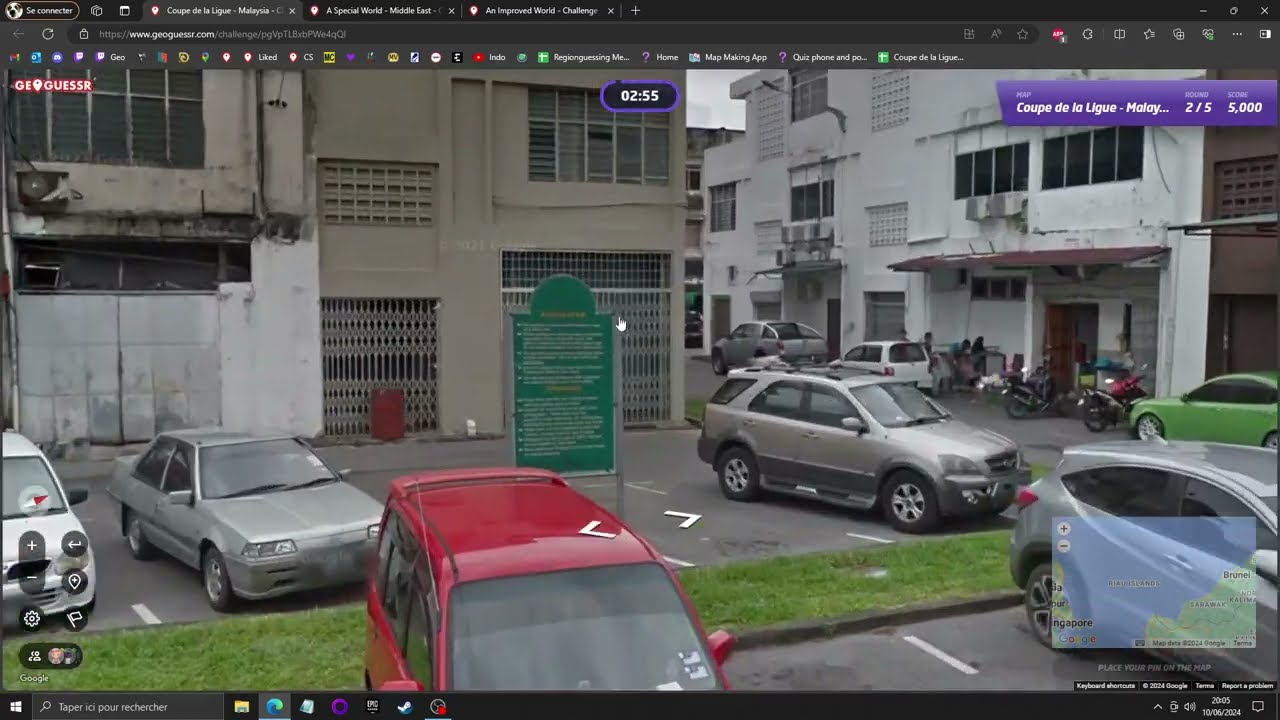Open the favorites list icon
The image size is (1280, 720).
point(1149,34)
